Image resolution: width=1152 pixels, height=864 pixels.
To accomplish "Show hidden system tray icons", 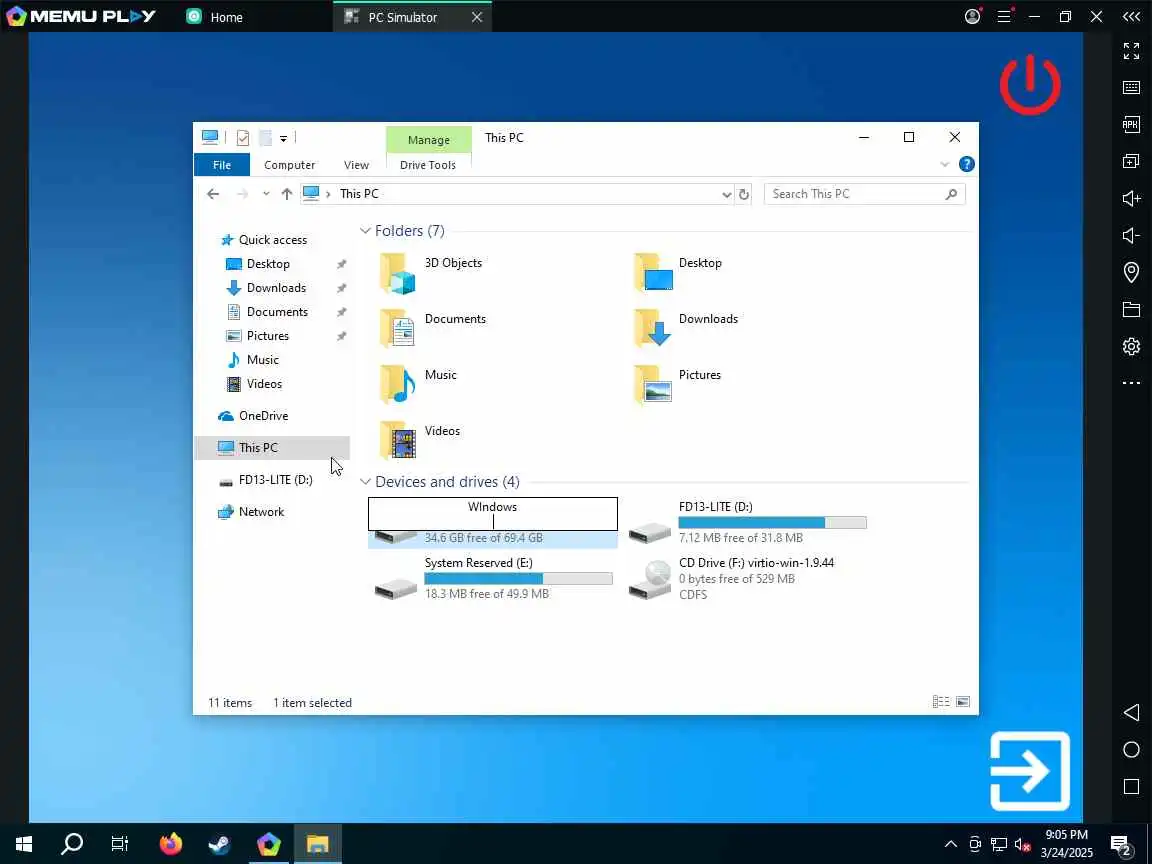I will (x=950, y=843).
